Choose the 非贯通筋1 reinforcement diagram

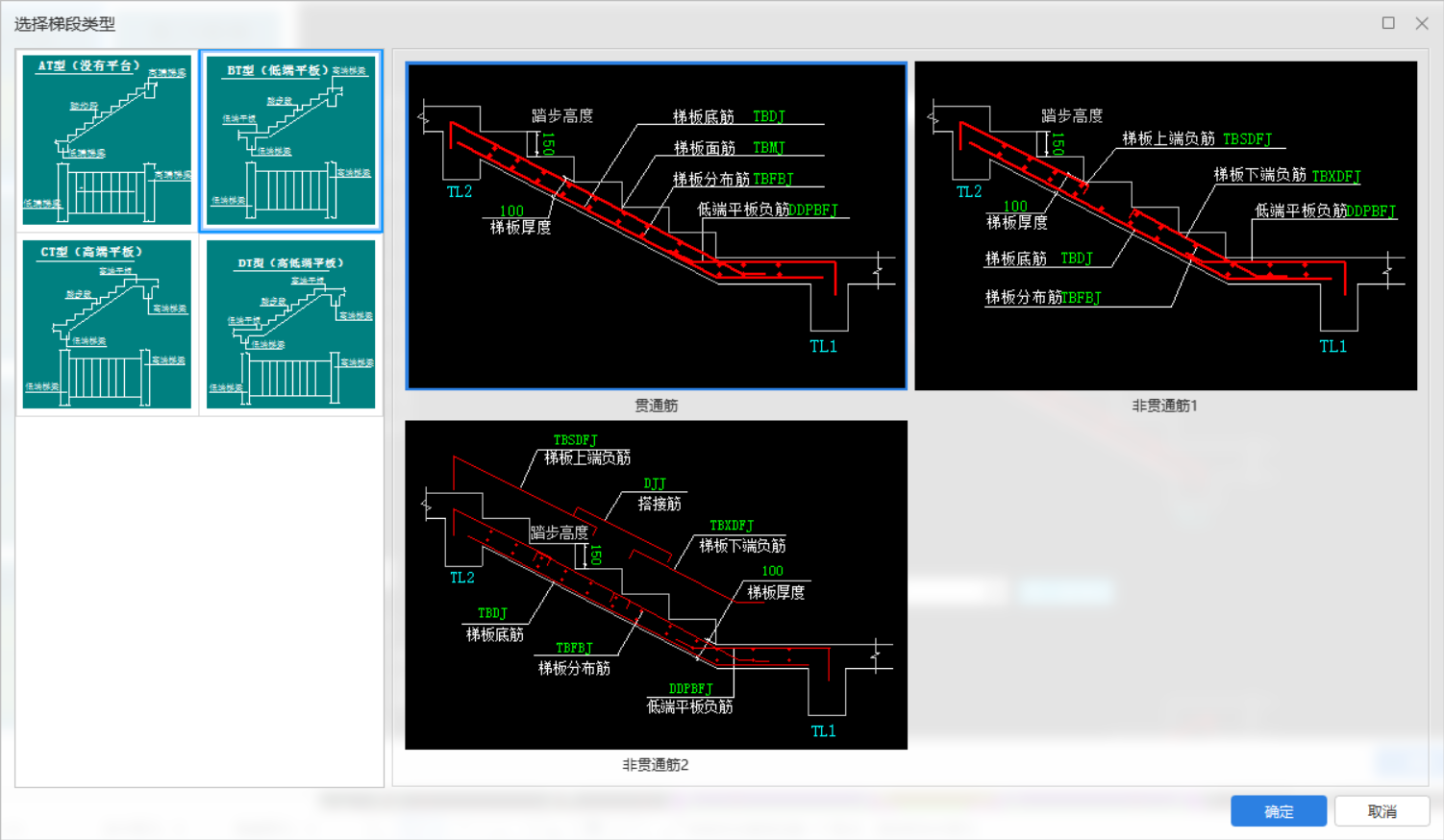1165,226
